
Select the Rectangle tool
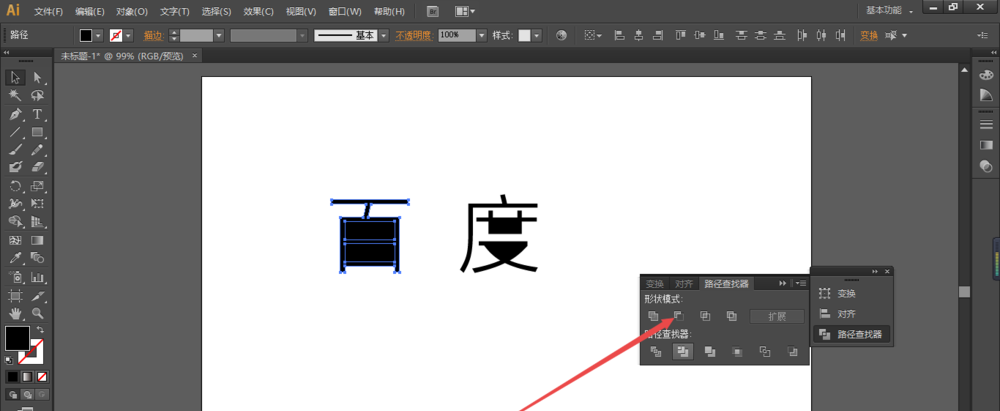point(38,132)
